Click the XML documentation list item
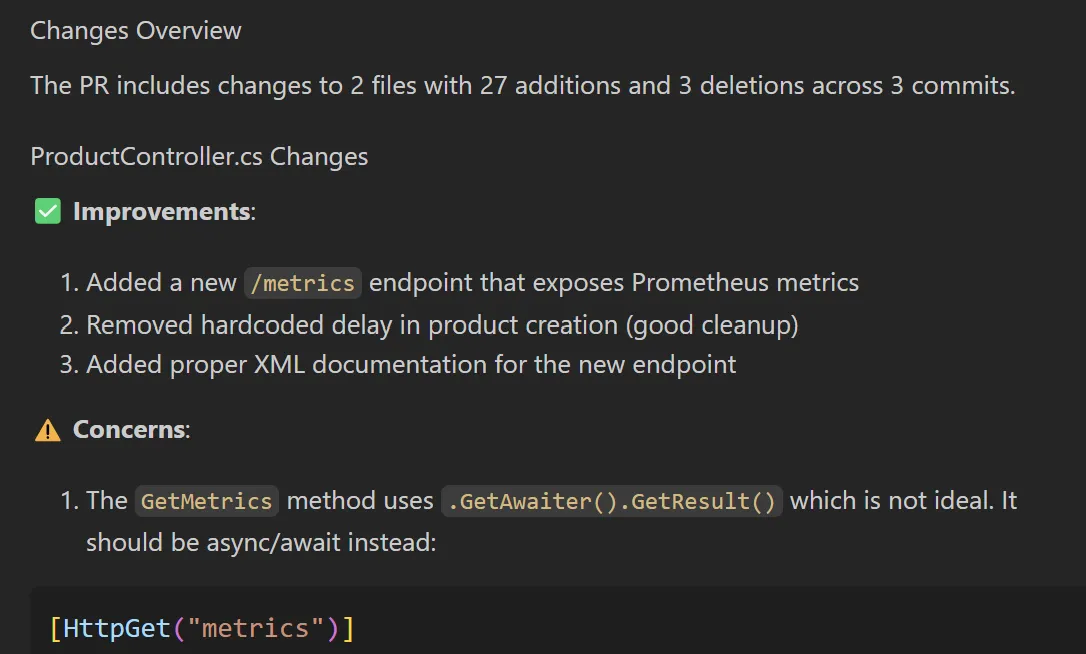Image resolution: width=1086 pixels, height=654 pixels. point(411,365)
